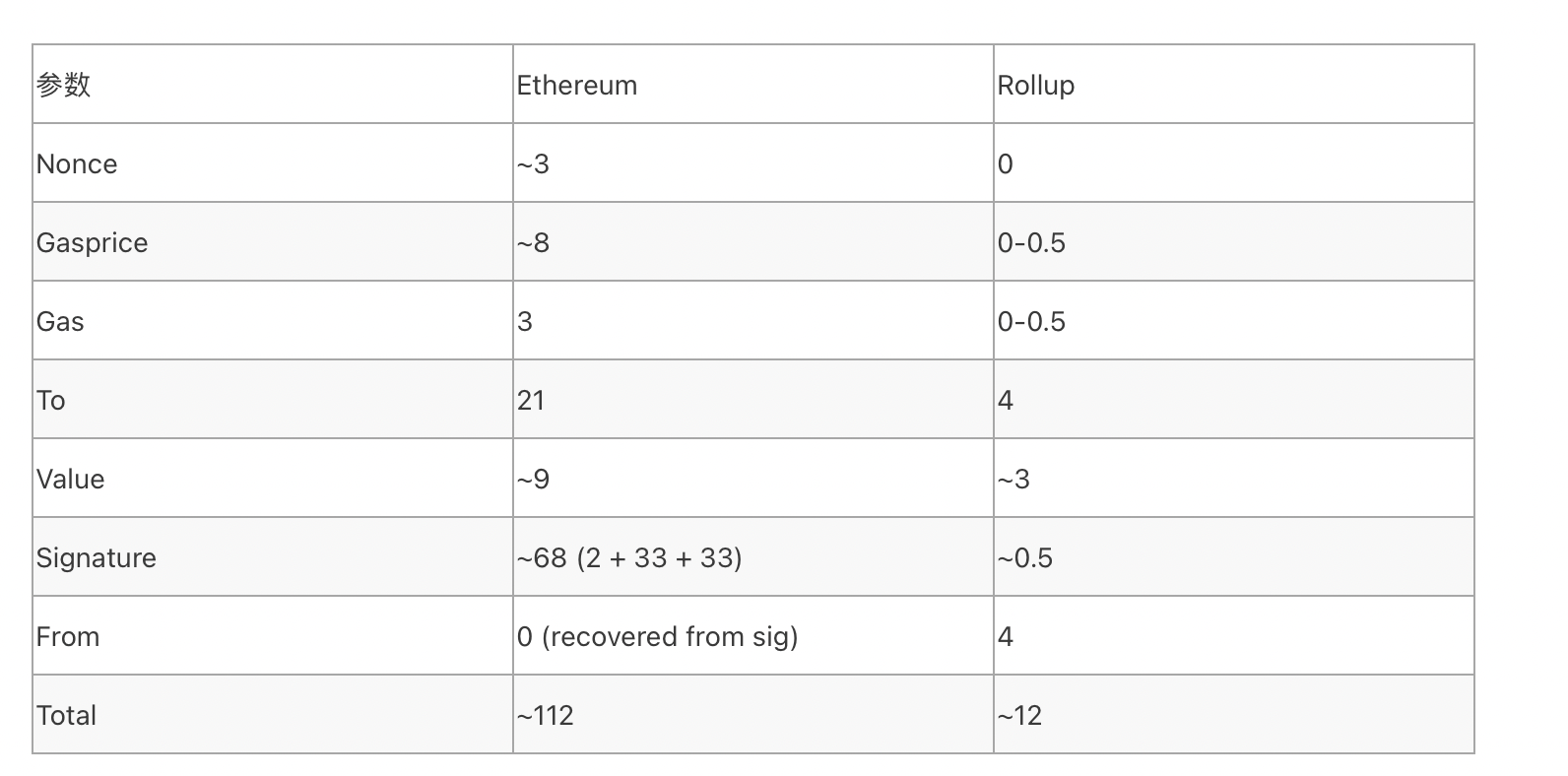Click the Gasprice row label
This screenshot has width=1568, height=776.
click(92, 243)
